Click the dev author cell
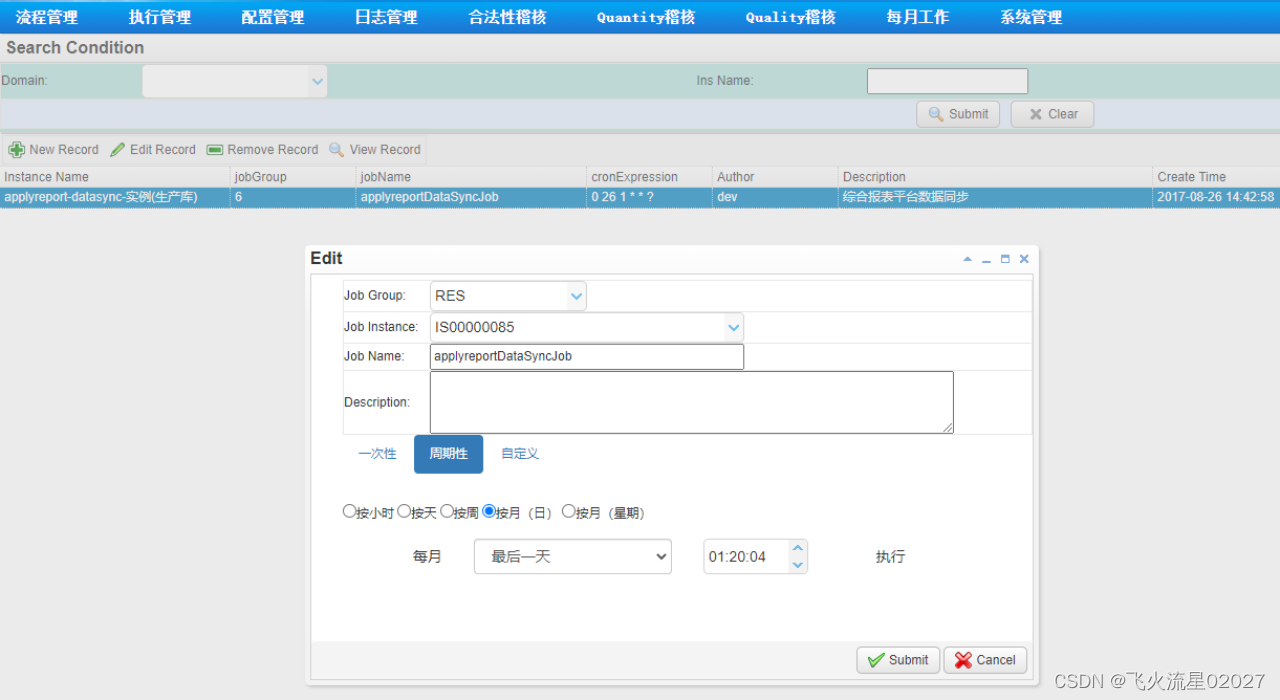This screenshot has width=1280, height=700. [x=776, y=197]
